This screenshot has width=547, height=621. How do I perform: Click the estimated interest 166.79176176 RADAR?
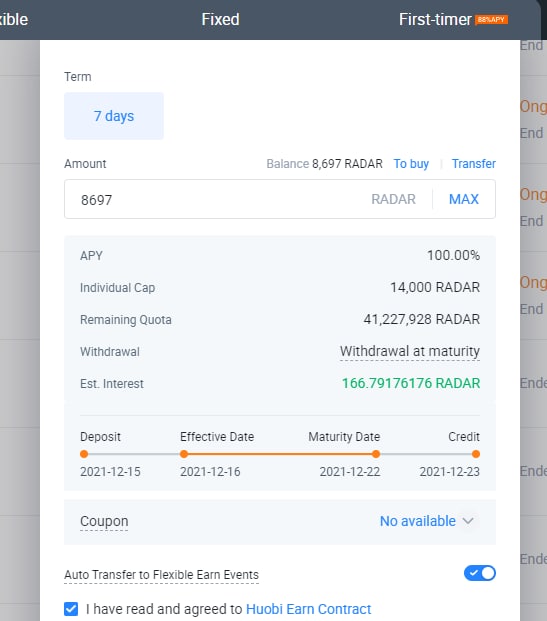(x=411, y=383)
